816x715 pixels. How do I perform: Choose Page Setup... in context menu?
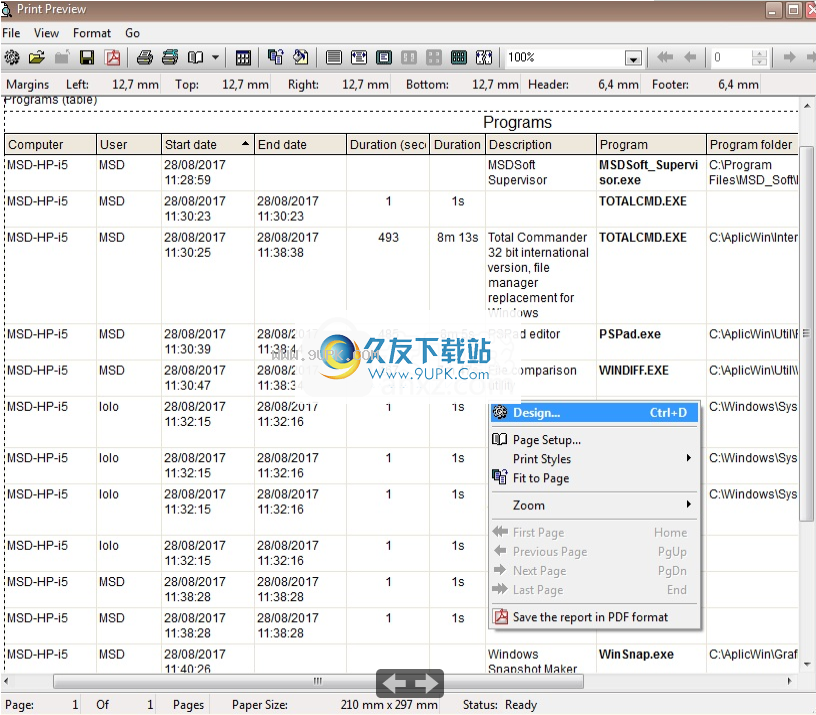[x=594, y=440]
